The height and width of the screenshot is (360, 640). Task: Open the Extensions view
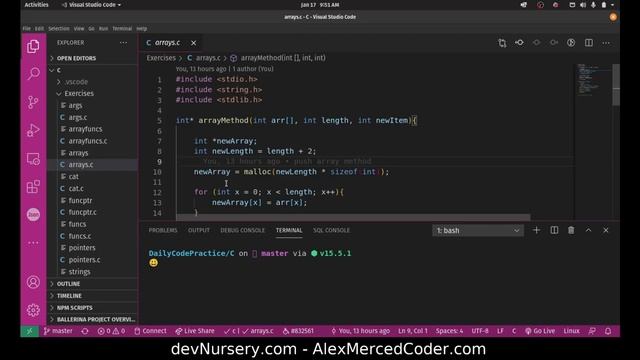tap(33, 187)
